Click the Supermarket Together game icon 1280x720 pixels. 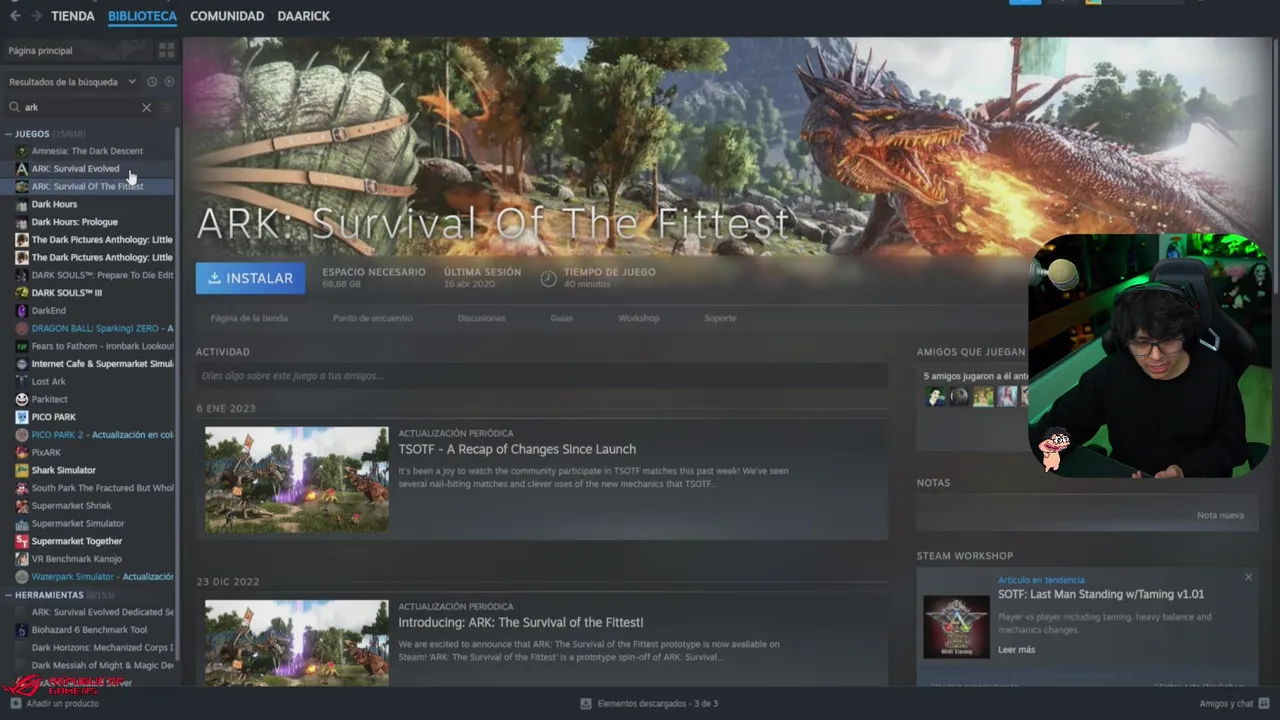tap(22, 541)
